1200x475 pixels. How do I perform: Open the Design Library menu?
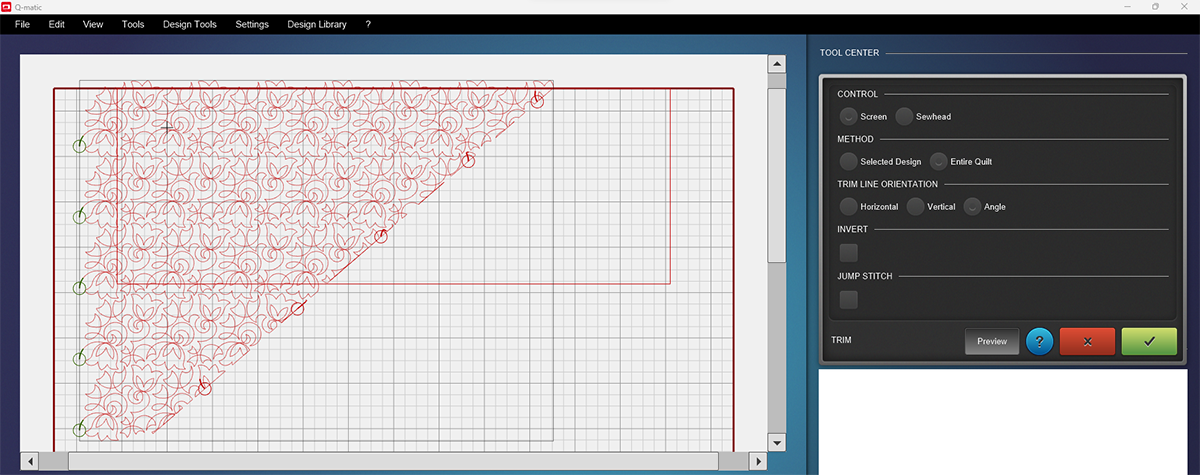pos(317,24)
